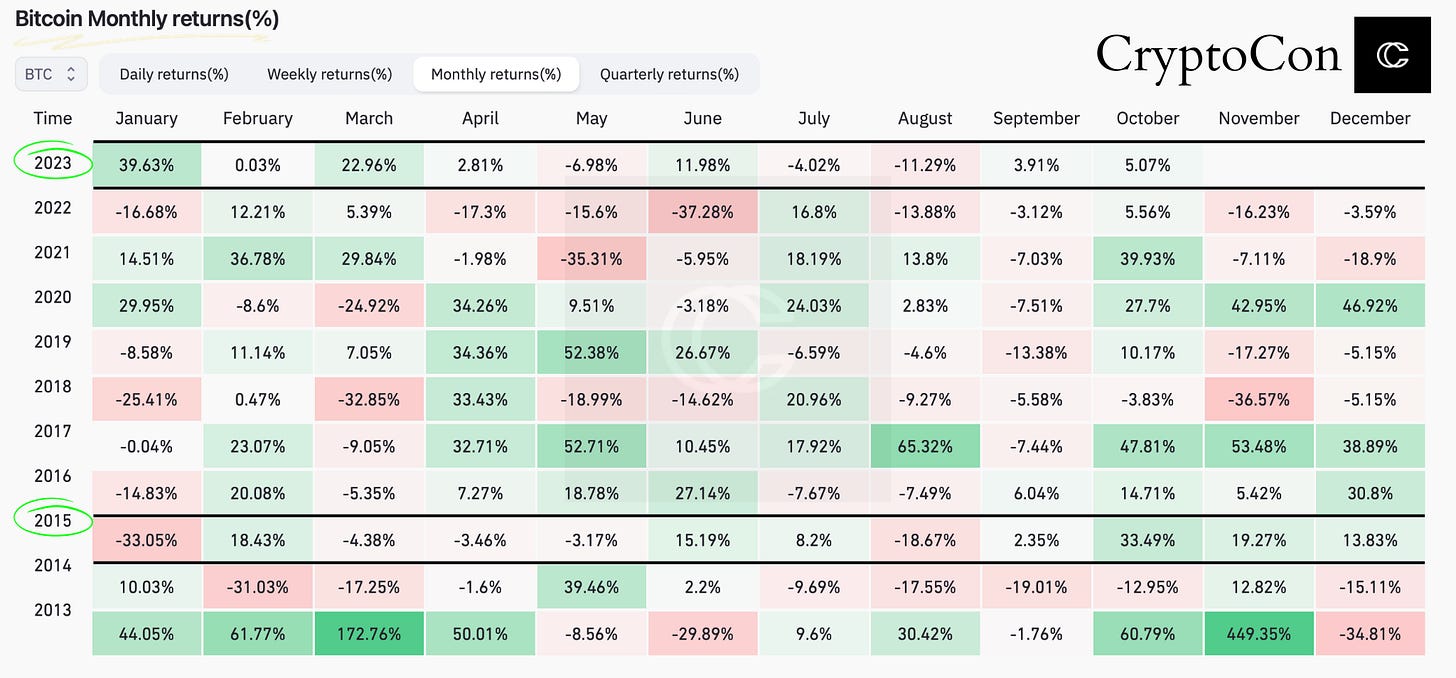The image size is (1456, 678).
Task: Click the -37.28% June 2022 cell
Action: pos(703,213)
